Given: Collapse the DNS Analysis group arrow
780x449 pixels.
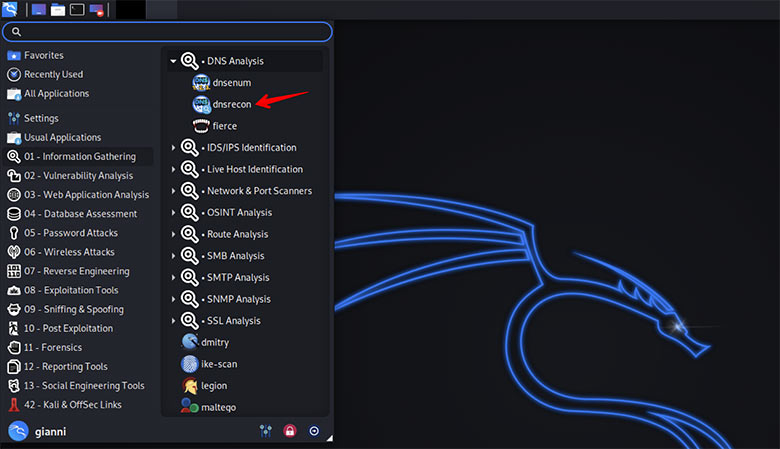Looking at the screenshot, I should tap(173, 61).
